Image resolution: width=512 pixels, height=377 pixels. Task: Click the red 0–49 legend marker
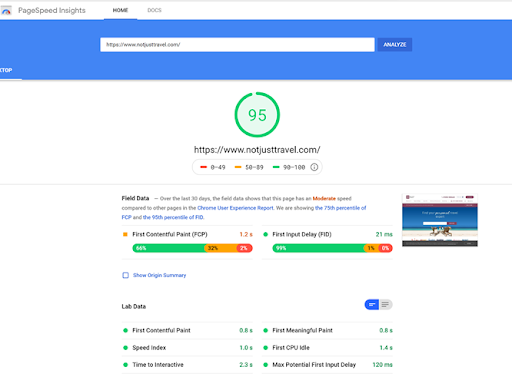click(203, 167)
